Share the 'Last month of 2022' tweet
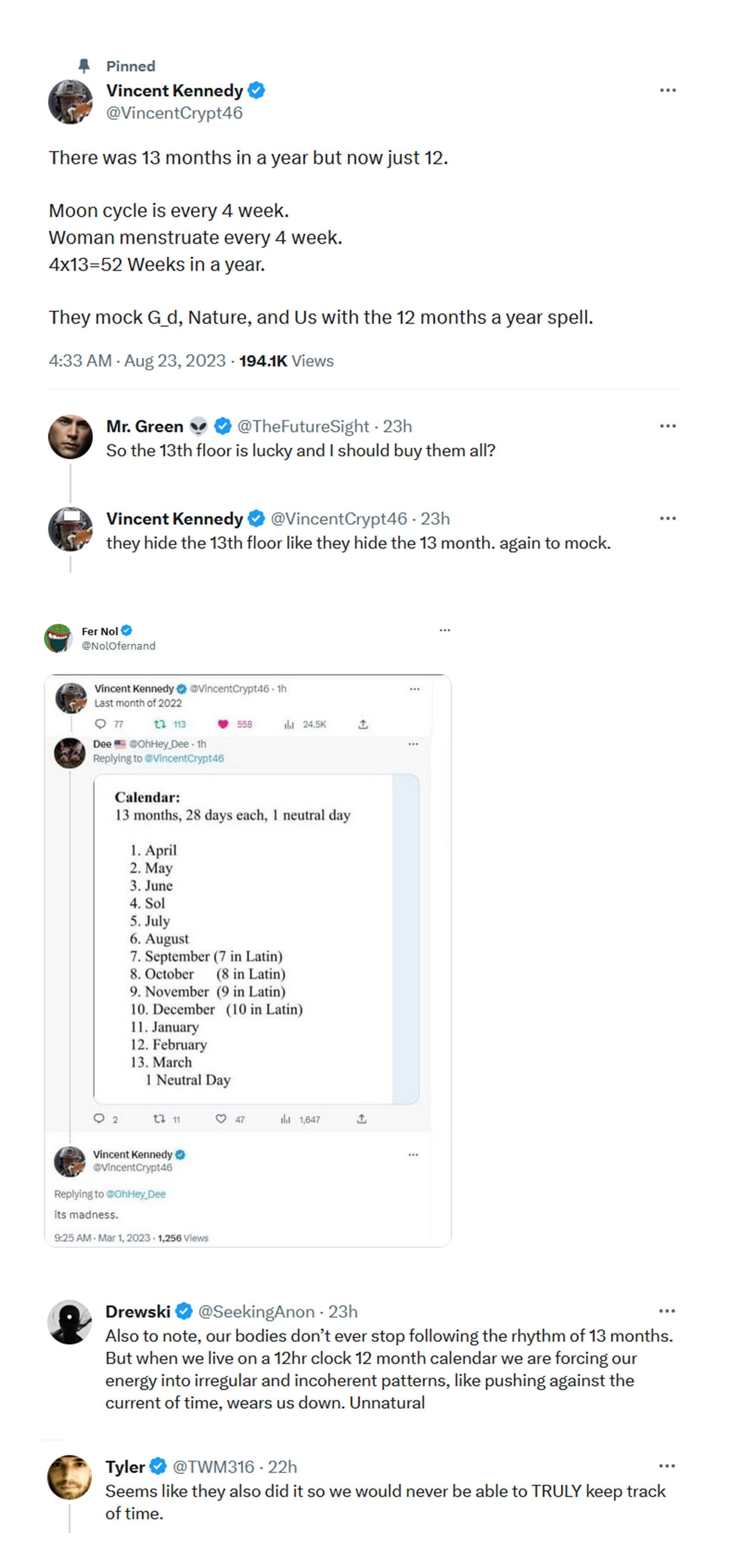Viewport: 752px width, 1568px height. pos(363,724)
